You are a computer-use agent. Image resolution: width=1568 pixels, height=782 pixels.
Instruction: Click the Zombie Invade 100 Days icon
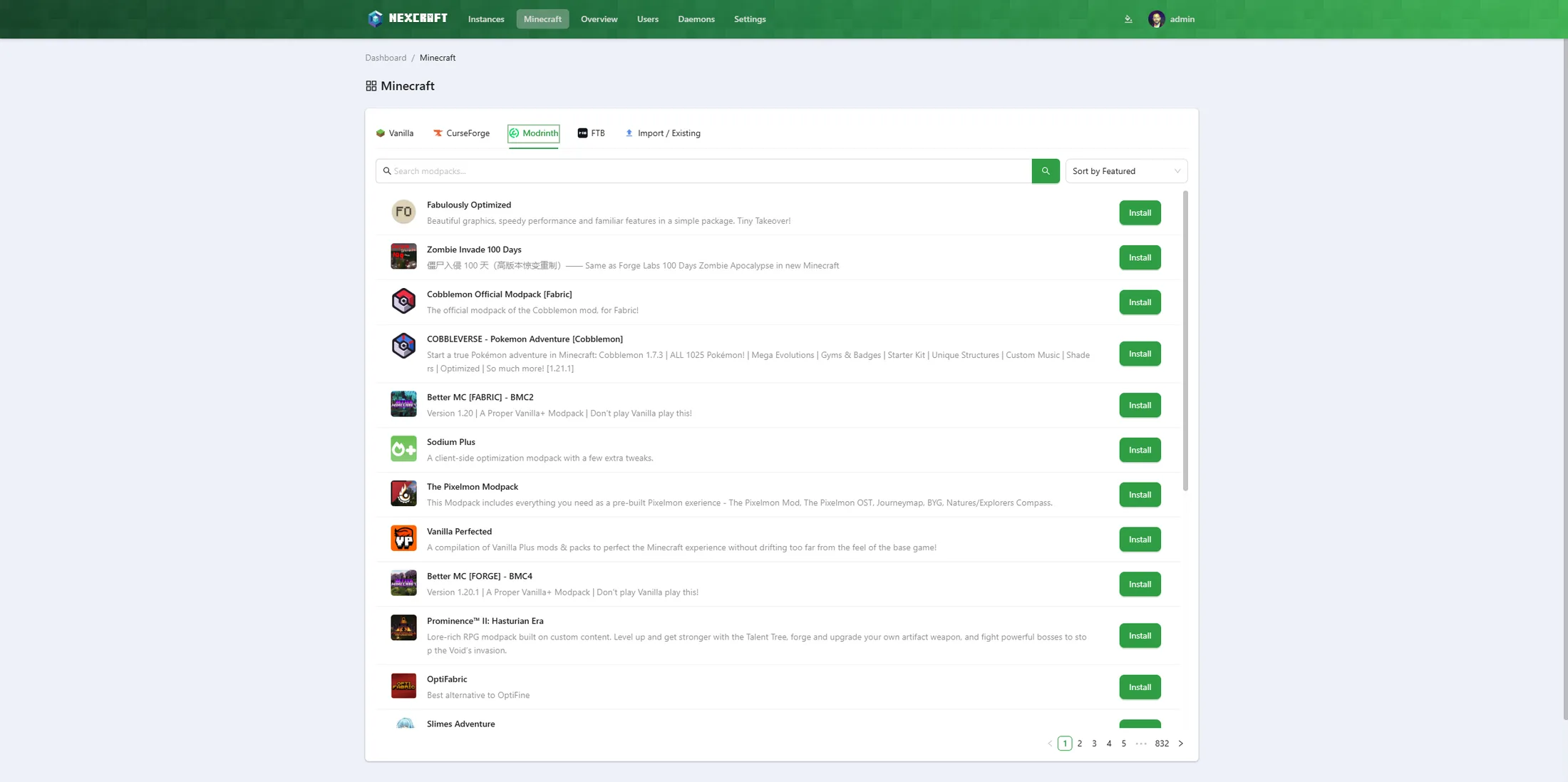[403, 257]
